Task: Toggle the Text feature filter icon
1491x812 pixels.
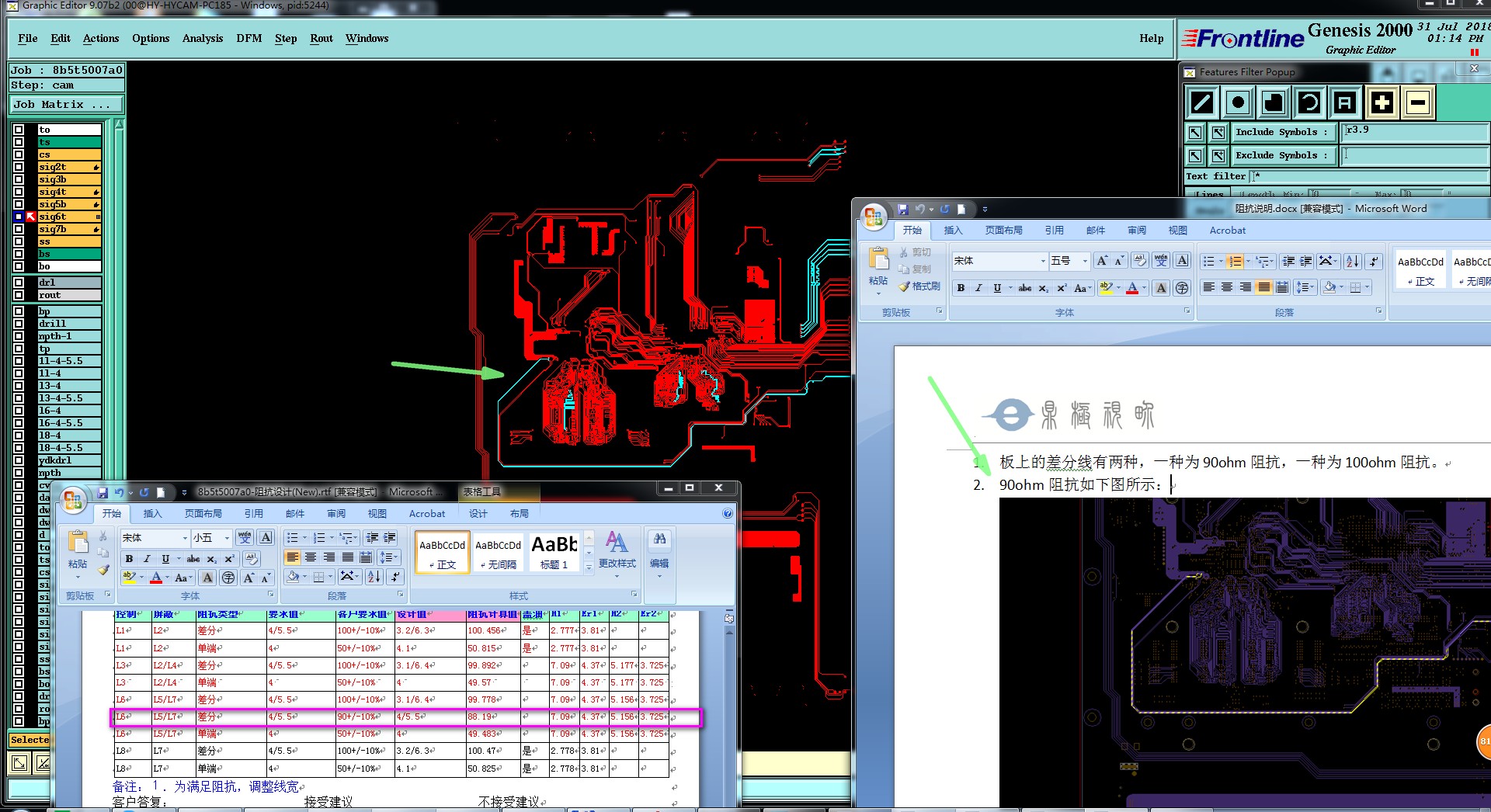Action: click(x=1345, y=102)
